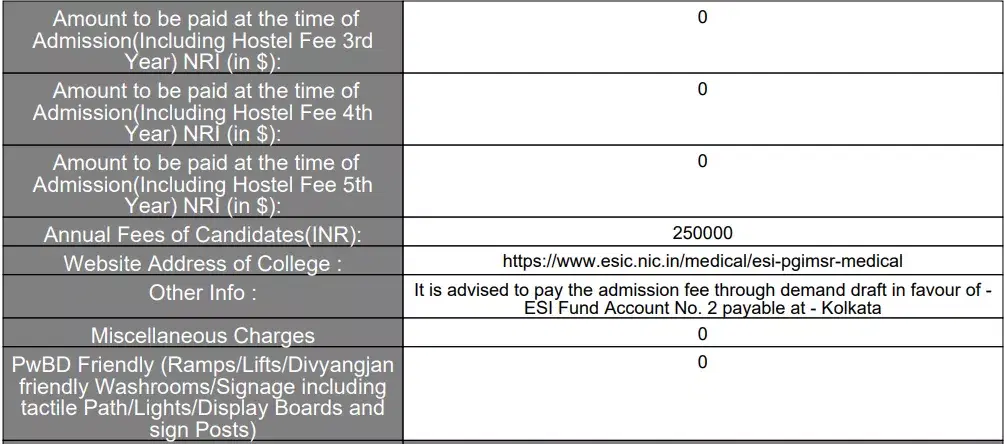Viewport: 1007px width, 444px height.
Task: Select the PwBD Friendly value 0
Action: [702, 362]
